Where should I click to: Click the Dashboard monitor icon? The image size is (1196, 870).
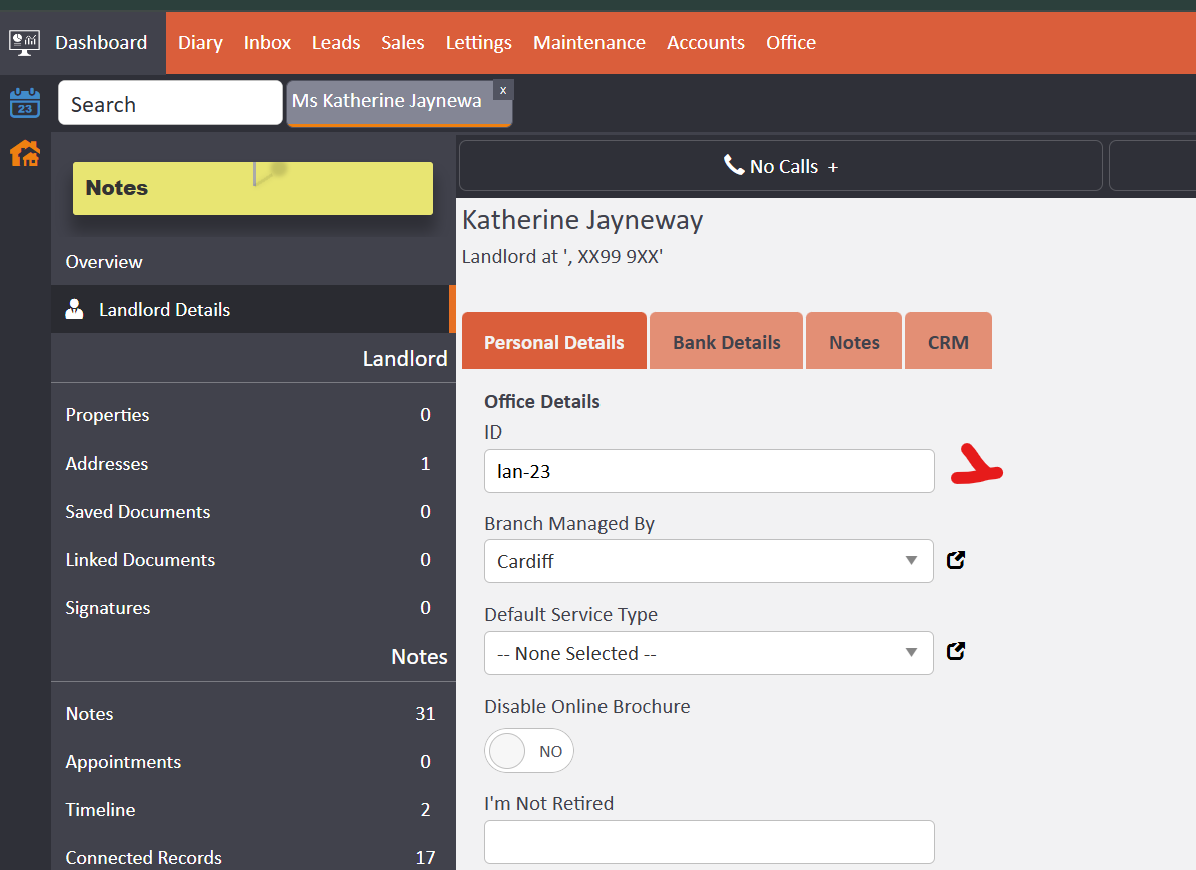tap(23, 42)
